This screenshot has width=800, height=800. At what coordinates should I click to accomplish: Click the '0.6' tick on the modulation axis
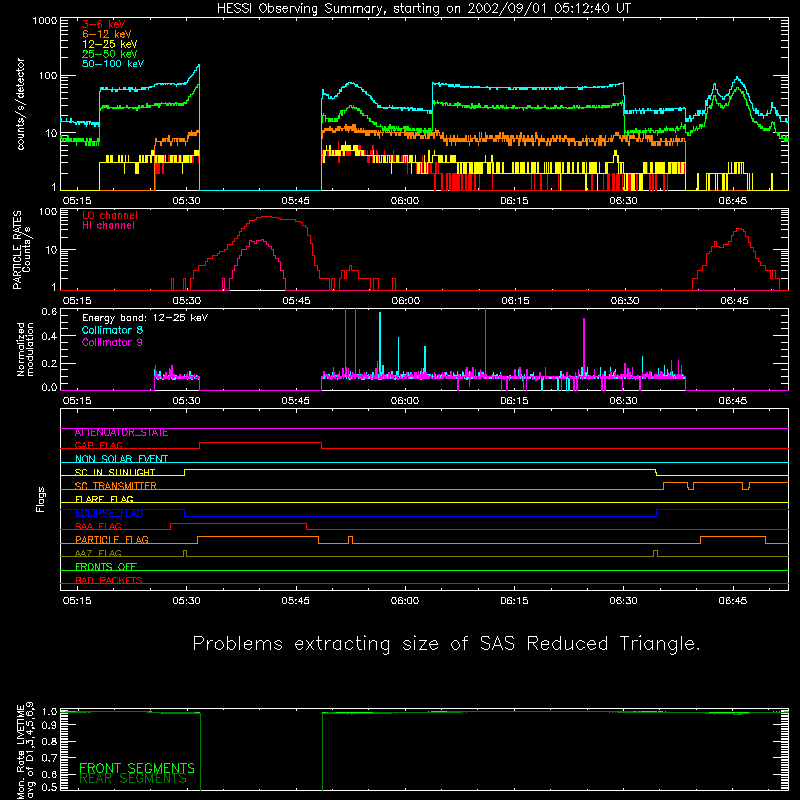click(x=49, y=312)
